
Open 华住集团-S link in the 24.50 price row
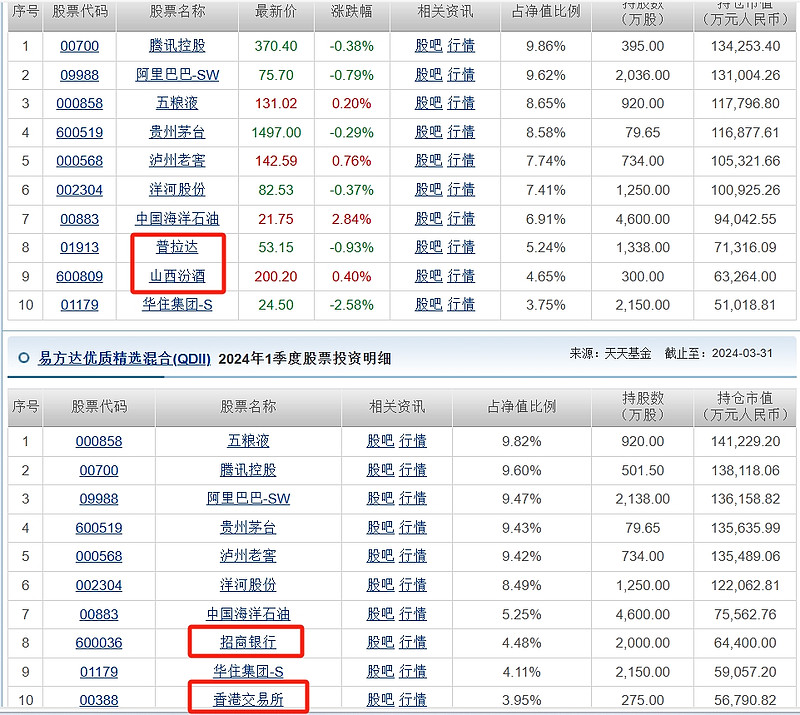(177, 305)
